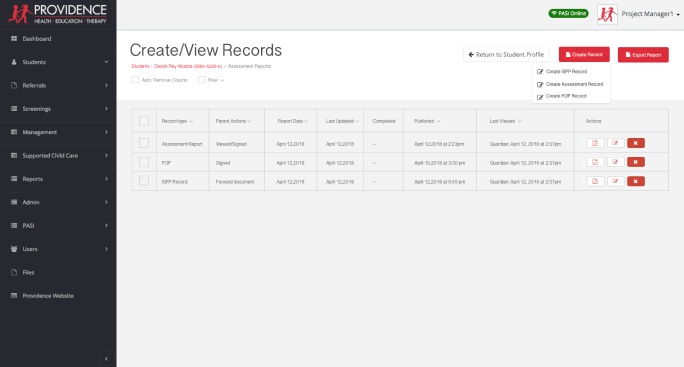Check the FOP row checkbox
This screenshot has height=367, width=684.
pyautogui.click(x=144, y=162)
